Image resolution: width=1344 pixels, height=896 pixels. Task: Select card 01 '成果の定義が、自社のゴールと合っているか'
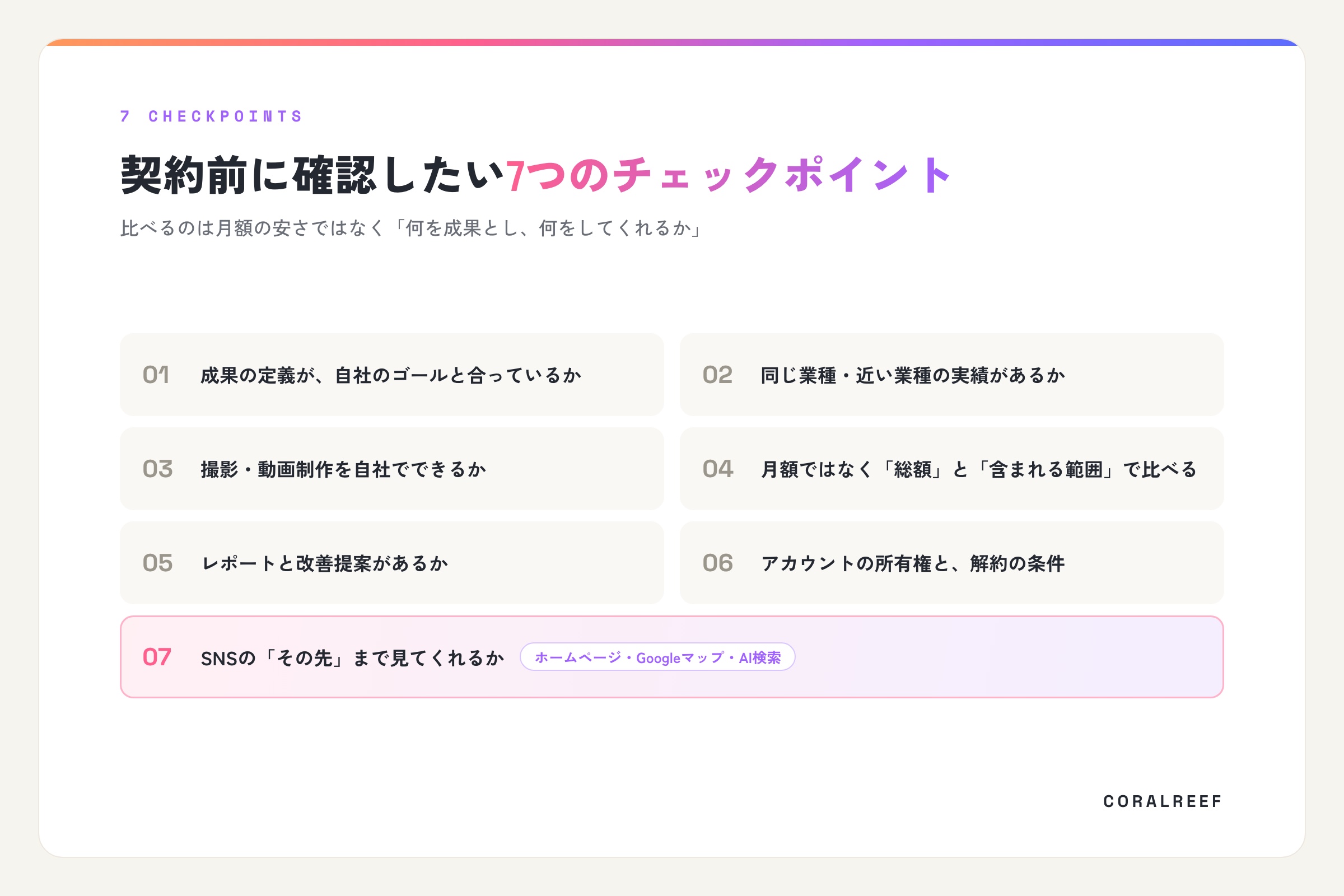coord(392,375)
